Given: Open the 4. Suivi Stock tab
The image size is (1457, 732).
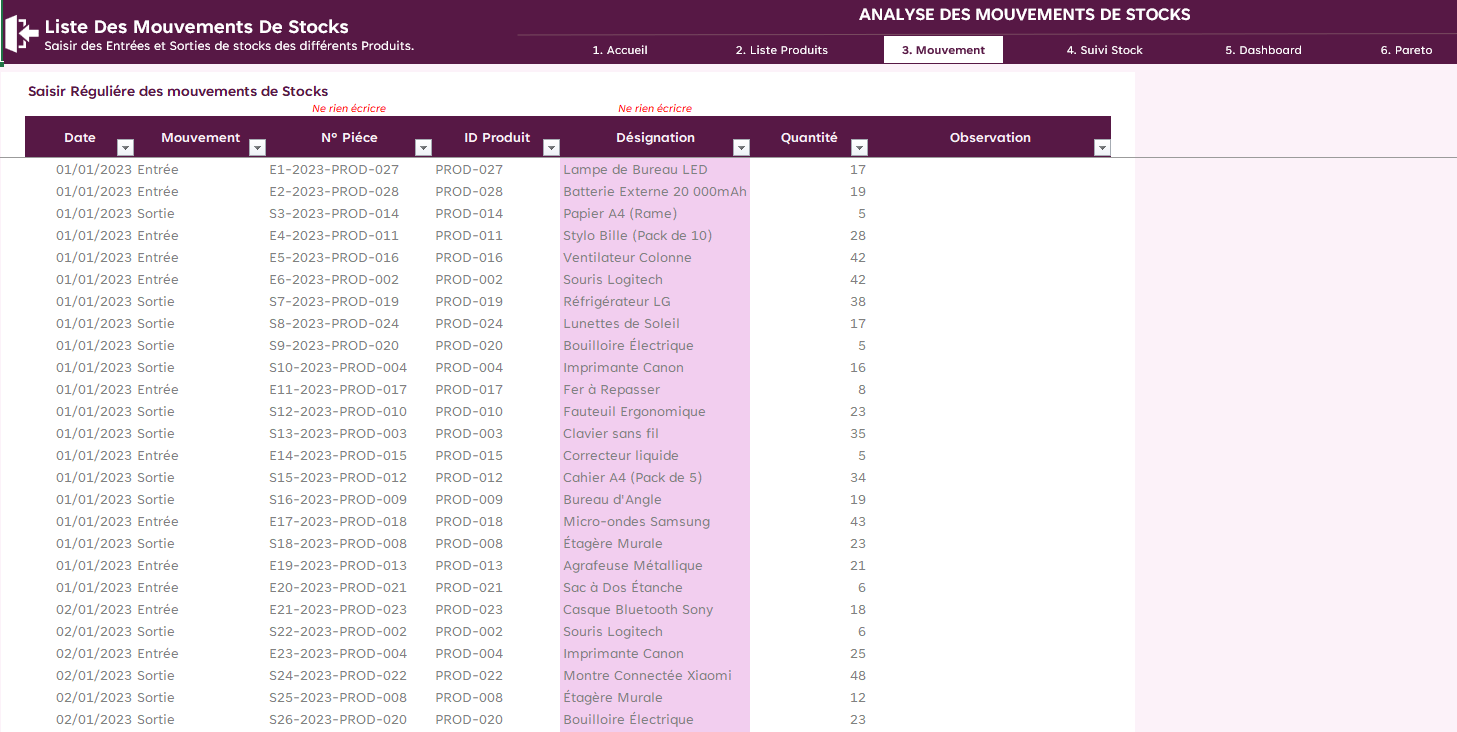Looking at the screenshot, I should [x=1104, y=50].
